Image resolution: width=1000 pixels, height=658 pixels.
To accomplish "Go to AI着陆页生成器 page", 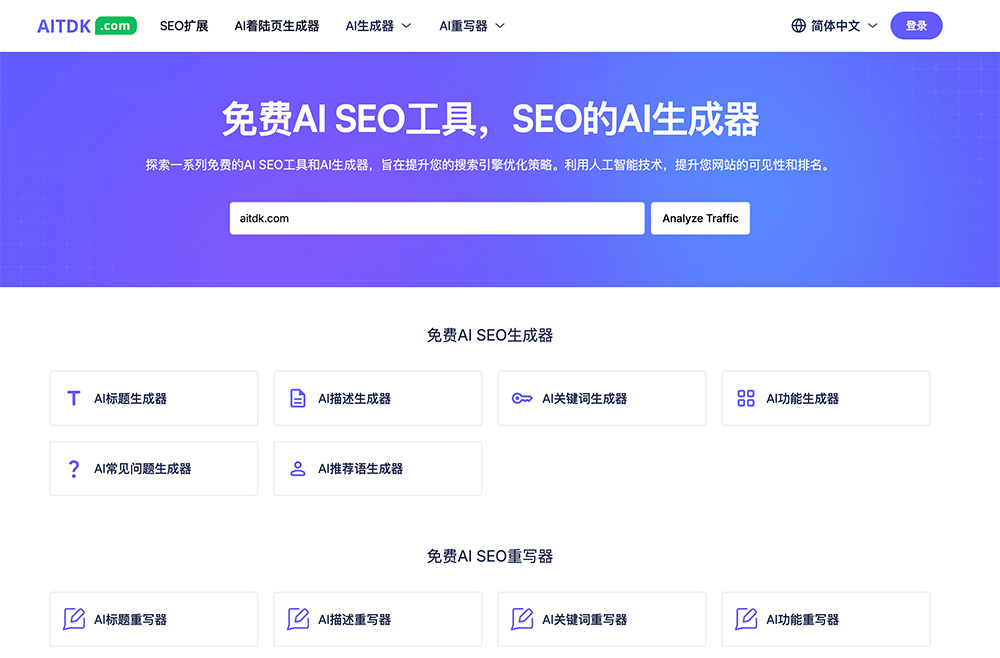I will 277,26.
